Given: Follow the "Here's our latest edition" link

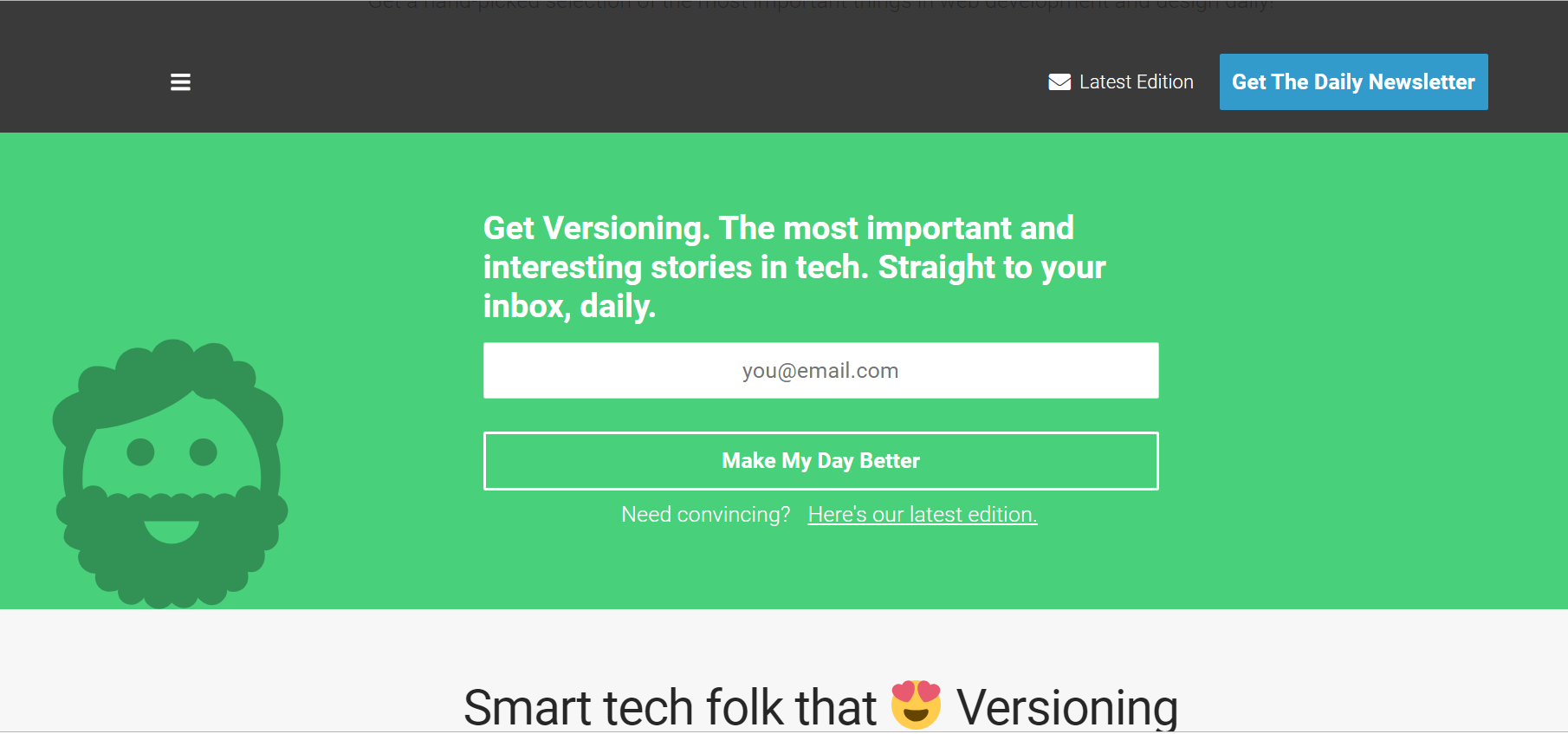Looking at the screenshot, I should 922,515.
